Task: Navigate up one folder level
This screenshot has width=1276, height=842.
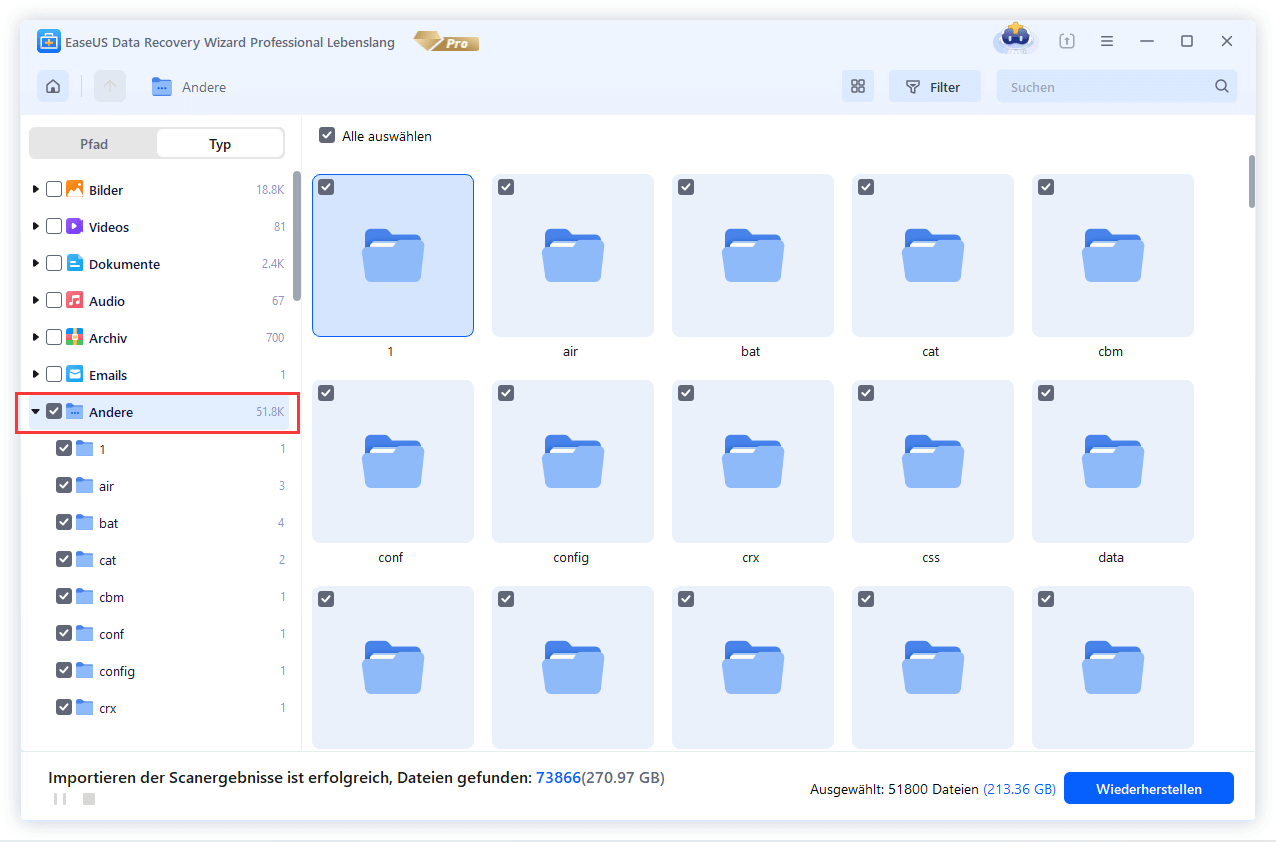Action: 110,87
